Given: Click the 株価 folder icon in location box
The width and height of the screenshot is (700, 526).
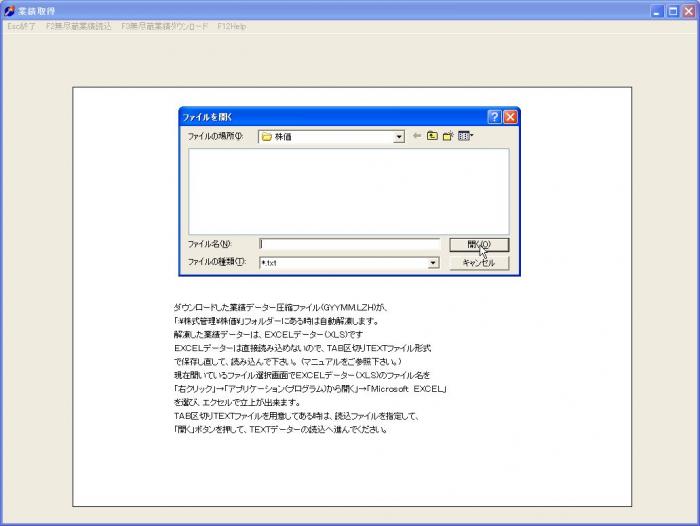Looking at the screenshot, I should click(267, 137).
